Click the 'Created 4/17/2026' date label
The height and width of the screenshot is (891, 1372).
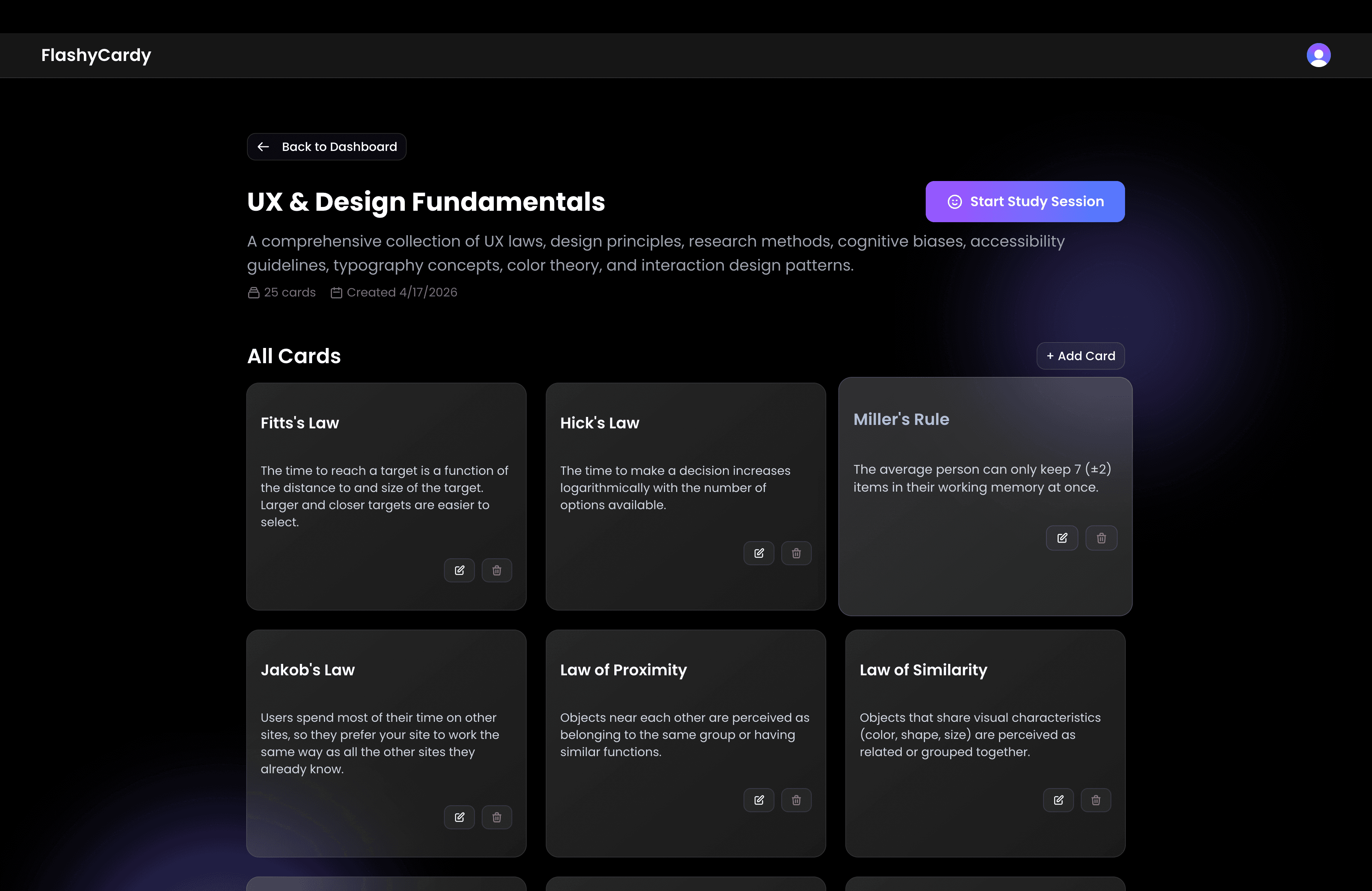click(394, 292)
